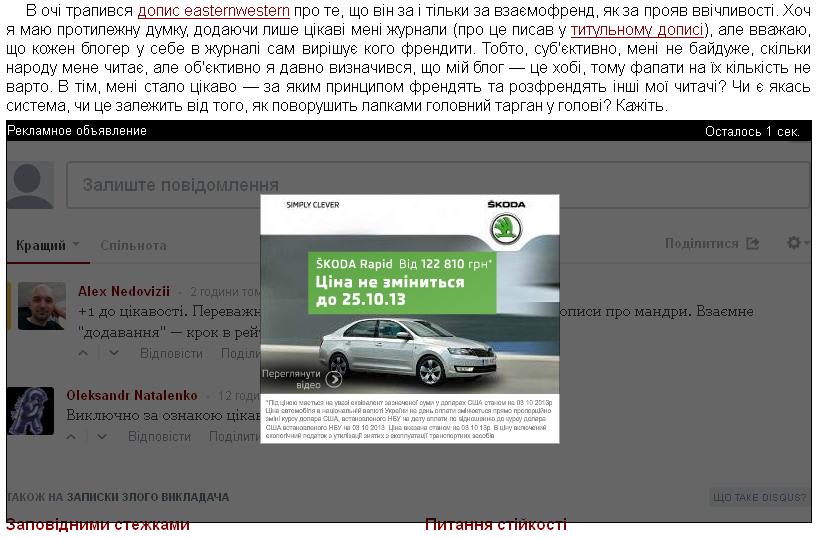Open the 'титульному дописі' link
816x539 pixels.
click(637, 30)
